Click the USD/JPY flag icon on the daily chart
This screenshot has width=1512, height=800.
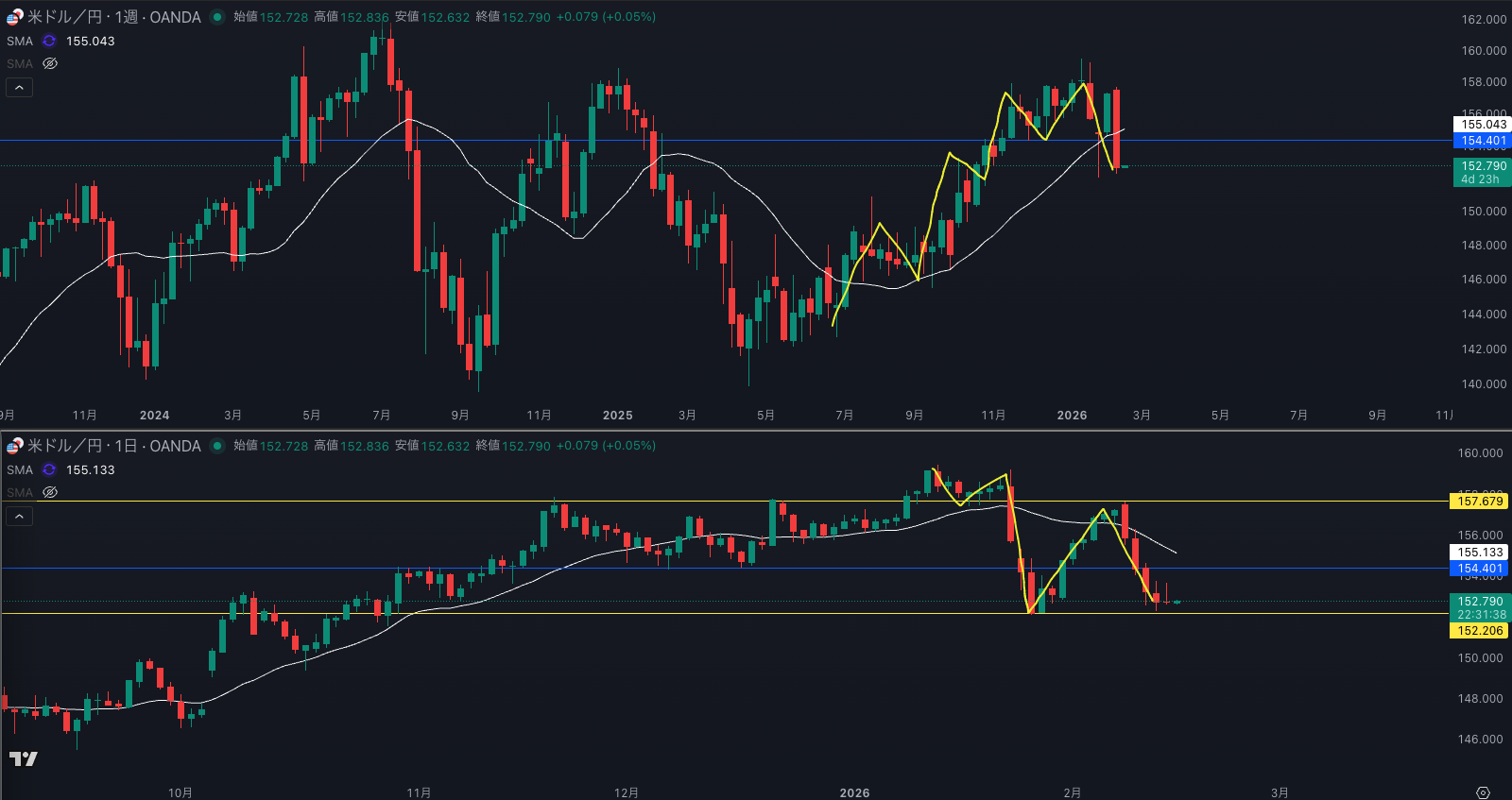[x=14, y=446]
